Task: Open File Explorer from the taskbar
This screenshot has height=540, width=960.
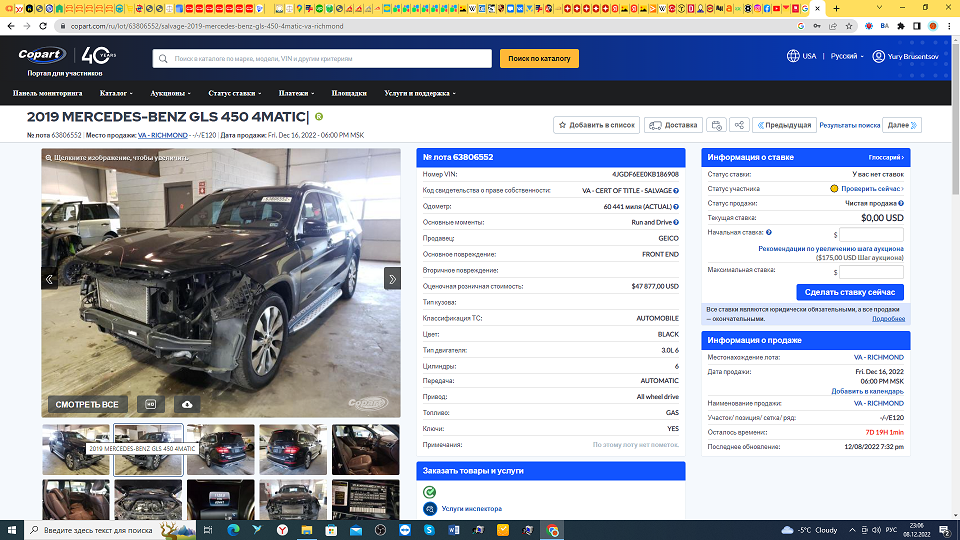Action: pos(307,530)
